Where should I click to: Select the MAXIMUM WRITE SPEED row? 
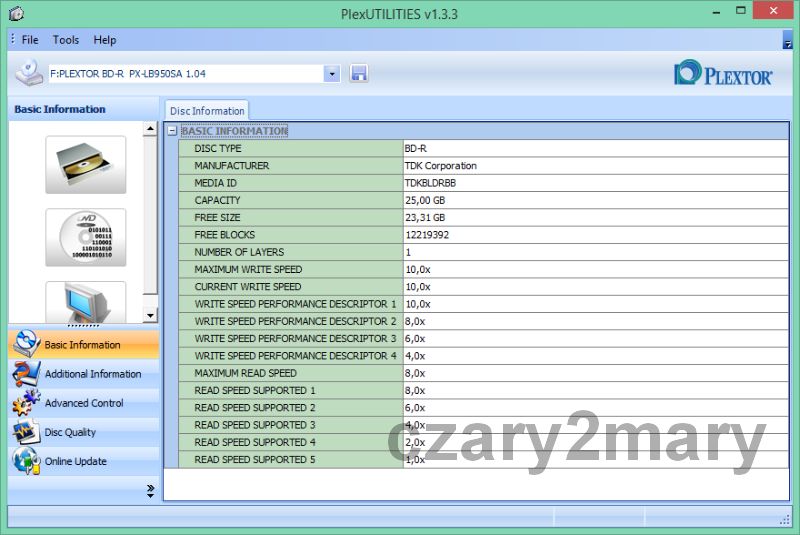(483, 269)
